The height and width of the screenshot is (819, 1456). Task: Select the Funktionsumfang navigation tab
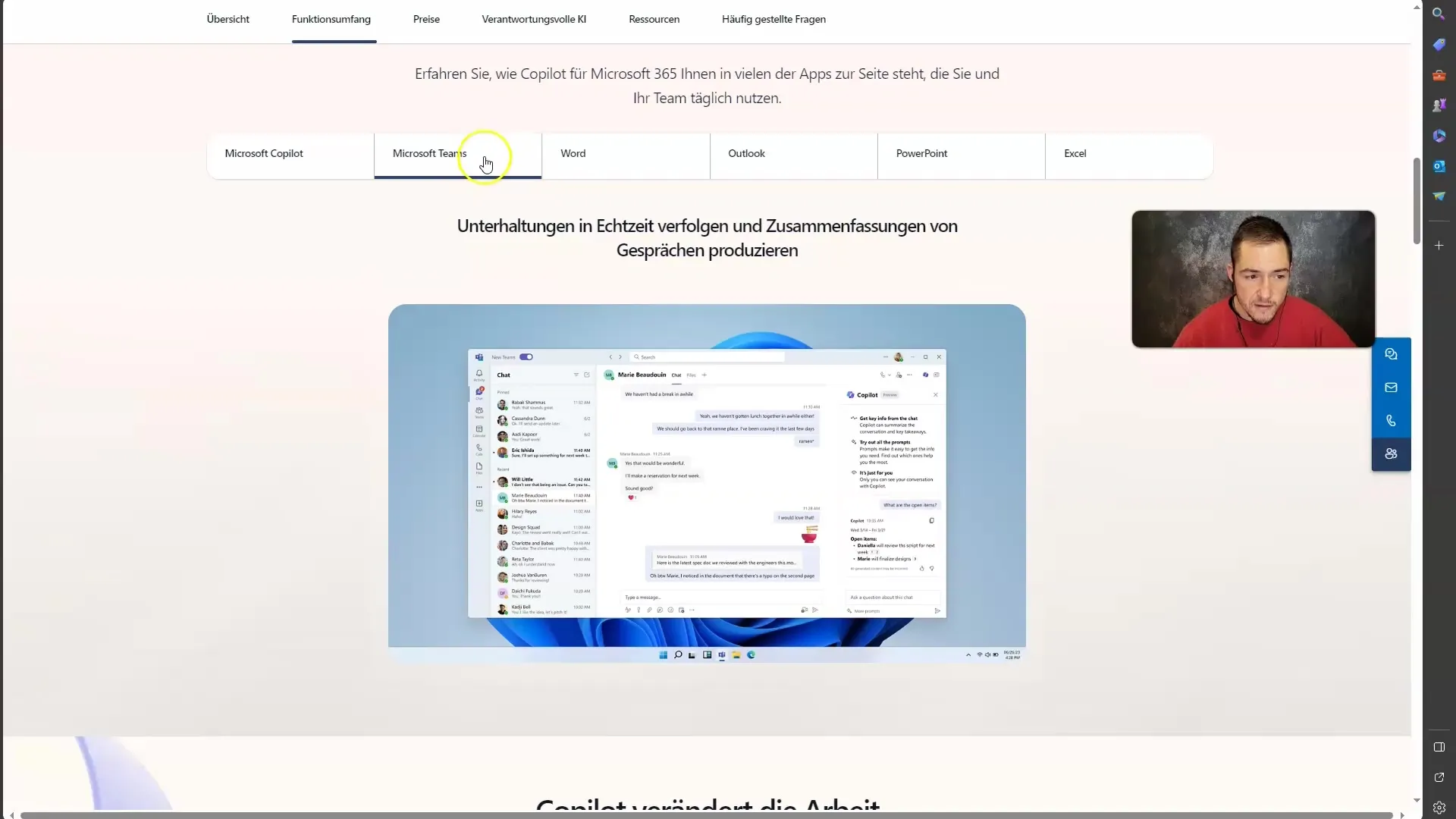tap(331, 19)
